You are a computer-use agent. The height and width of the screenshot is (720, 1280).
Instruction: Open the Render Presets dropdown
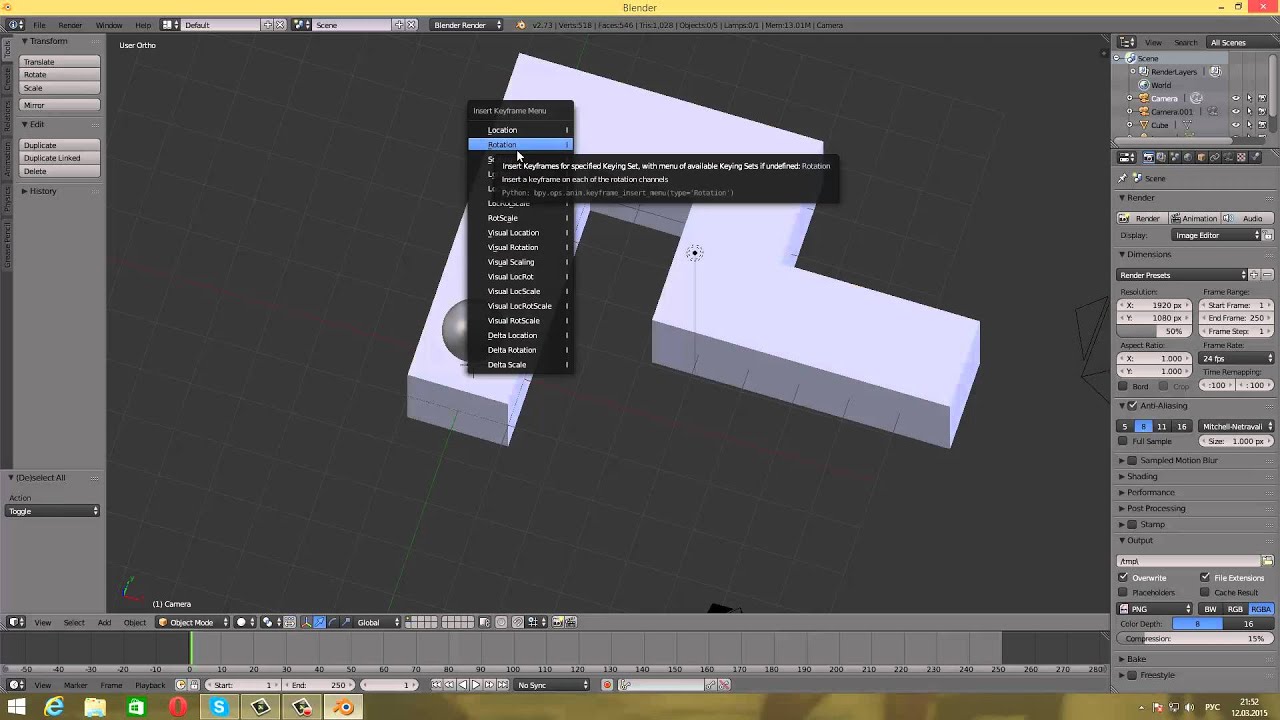[1183, 275]
